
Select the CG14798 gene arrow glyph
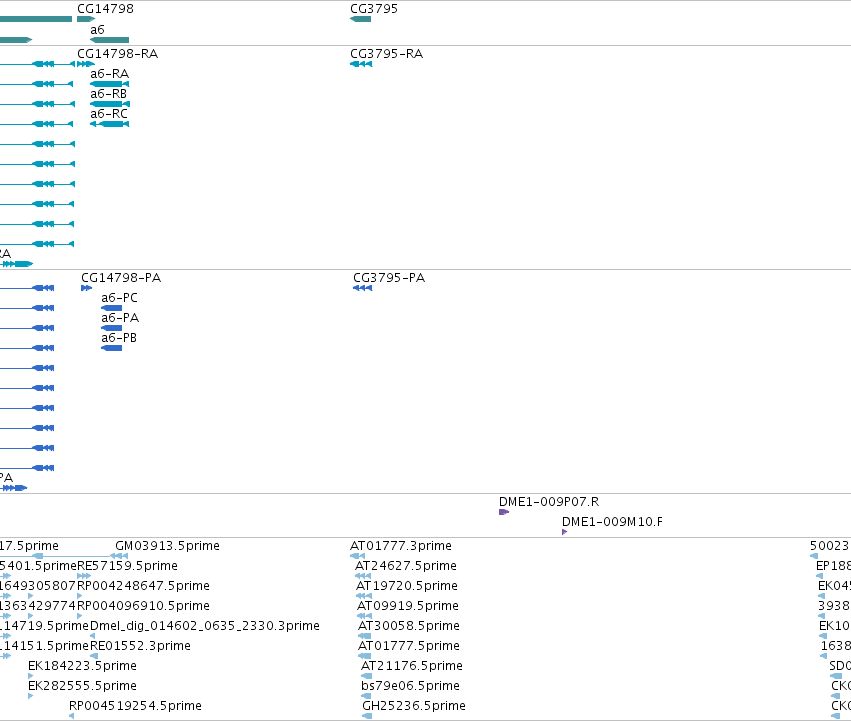click(x=86, y=19)
